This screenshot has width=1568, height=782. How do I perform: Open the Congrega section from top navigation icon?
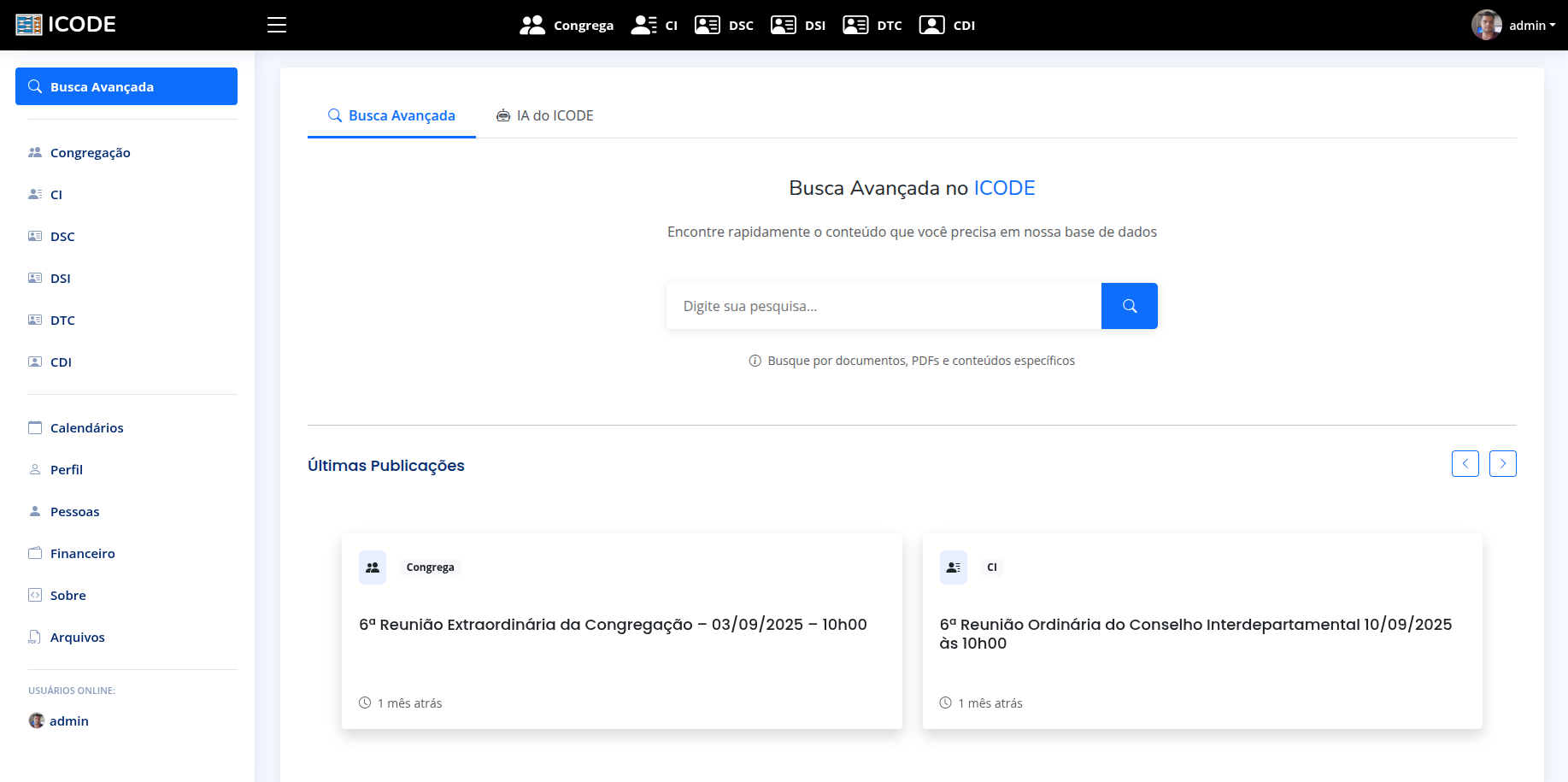pos(532,25)
